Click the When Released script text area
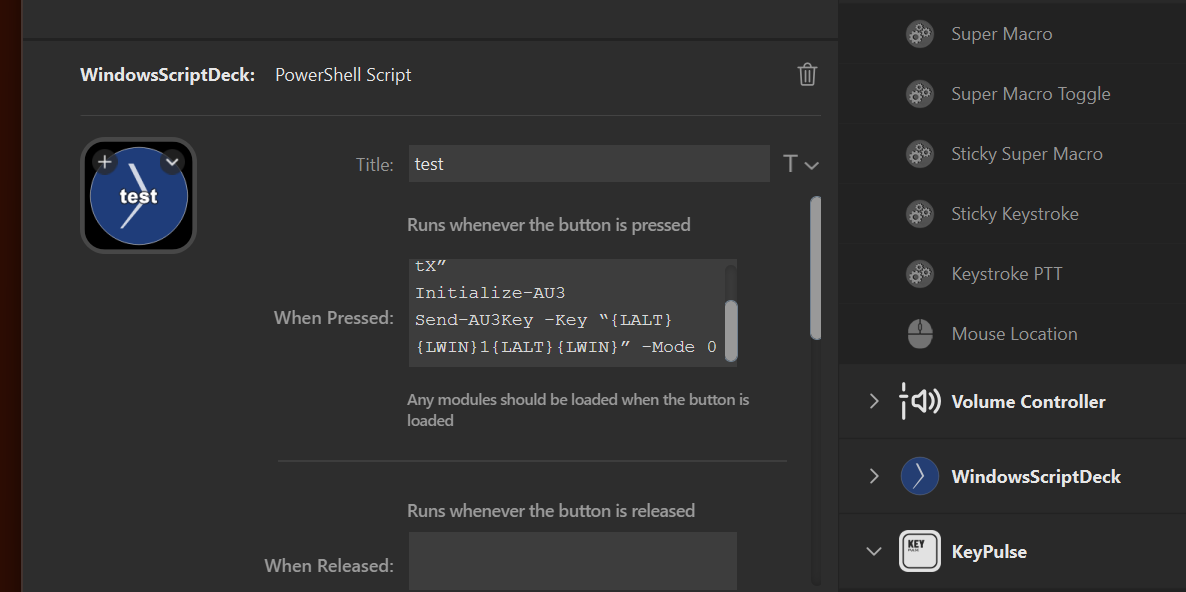 572,560
